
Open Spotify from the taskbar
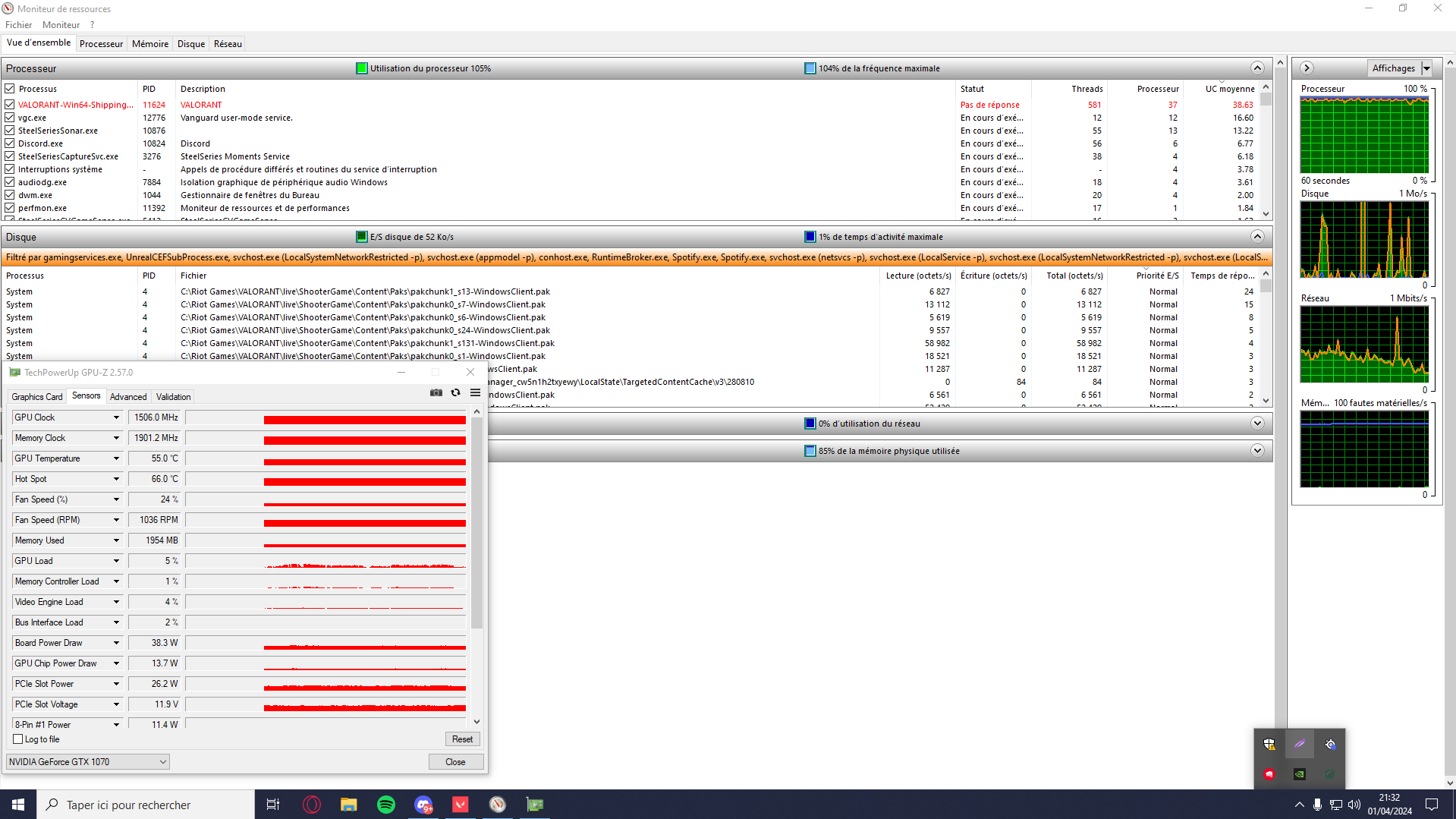(x=385, y=805)
